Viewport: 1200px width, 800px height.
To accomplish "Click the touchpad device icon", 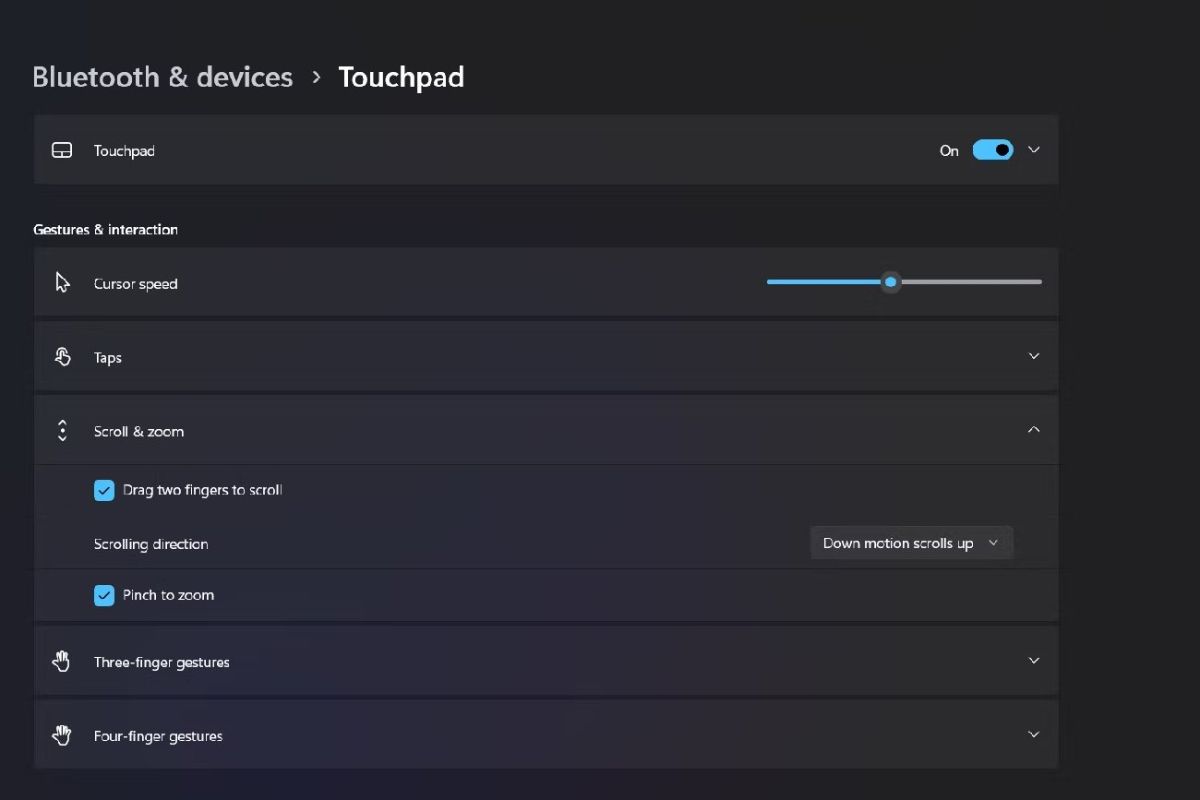I will pos(62,150).
